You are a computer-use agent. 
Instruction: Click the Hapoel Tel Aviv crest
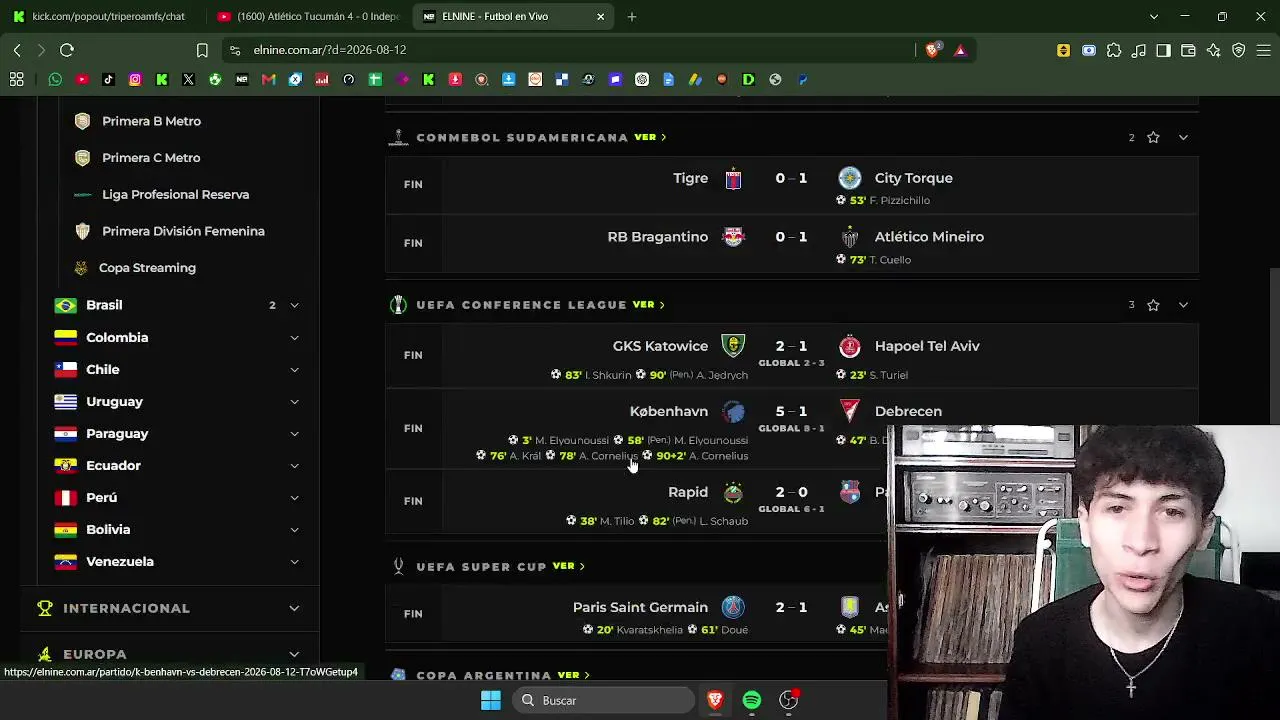click(x=850, y=346)
